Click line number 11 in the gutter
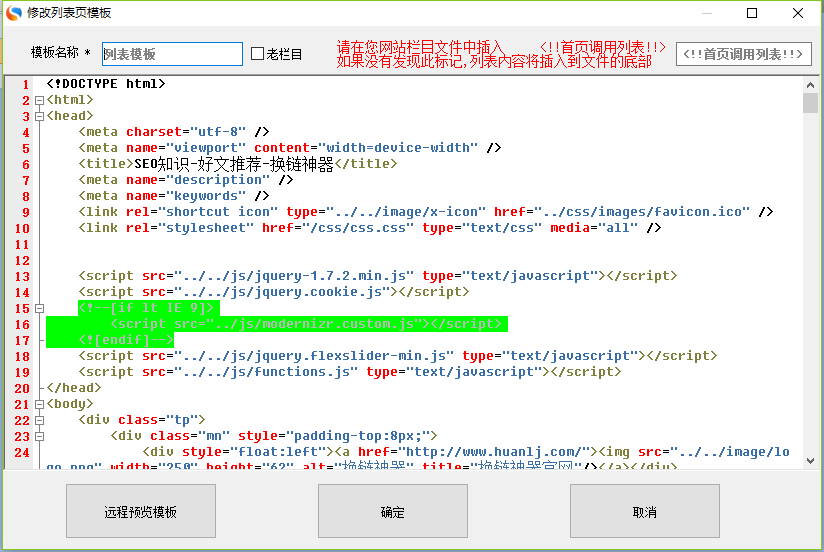This screenshot has width=824, height=552. pos(22,244)
